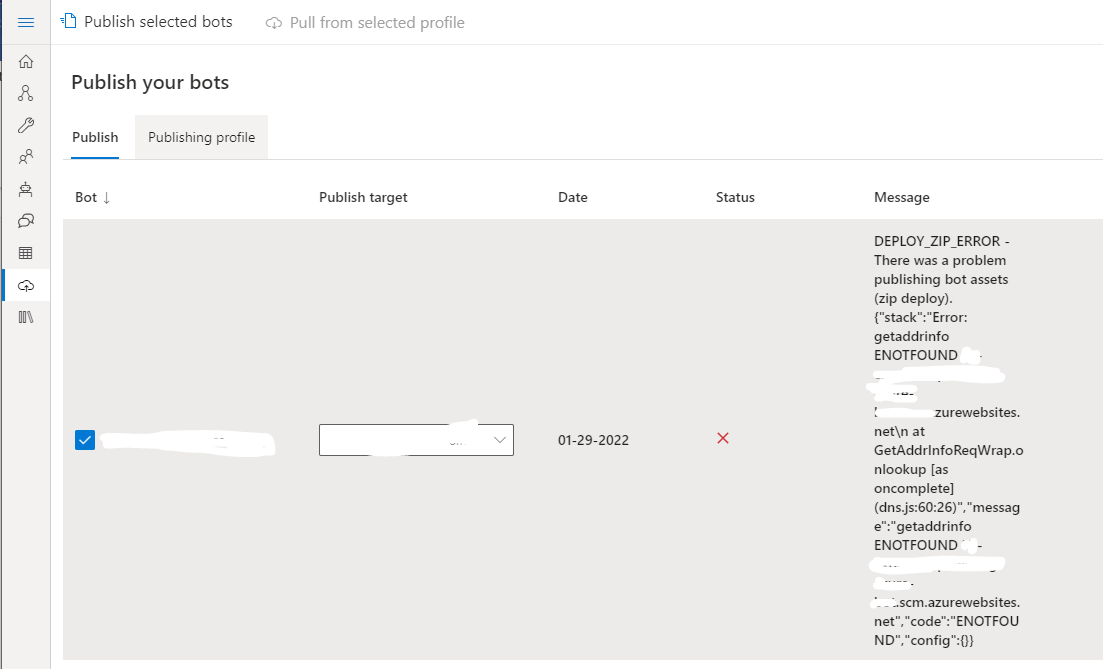Image resolution: width=1103 pixels, height=669 pixels.
Task: Open the Package manager library icon
Action: click(x=26, y=316)
